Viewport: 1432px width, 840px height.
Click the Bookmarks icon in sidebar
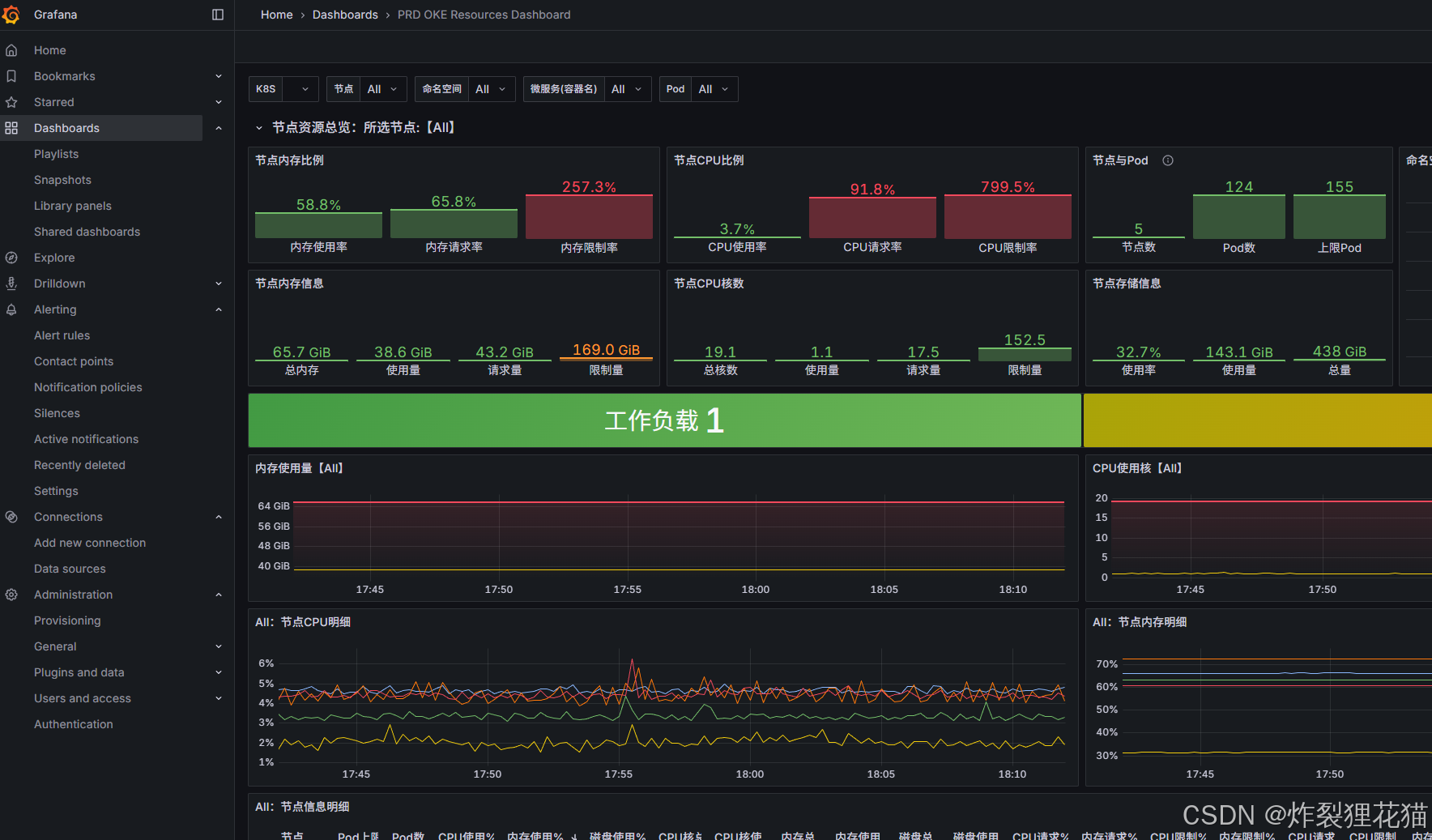coord(11,76)
